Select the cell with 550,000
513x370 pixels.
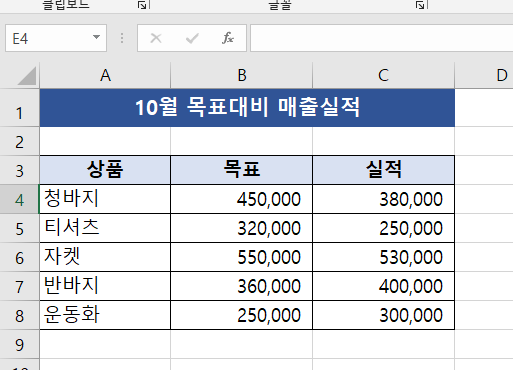[242, 257]
